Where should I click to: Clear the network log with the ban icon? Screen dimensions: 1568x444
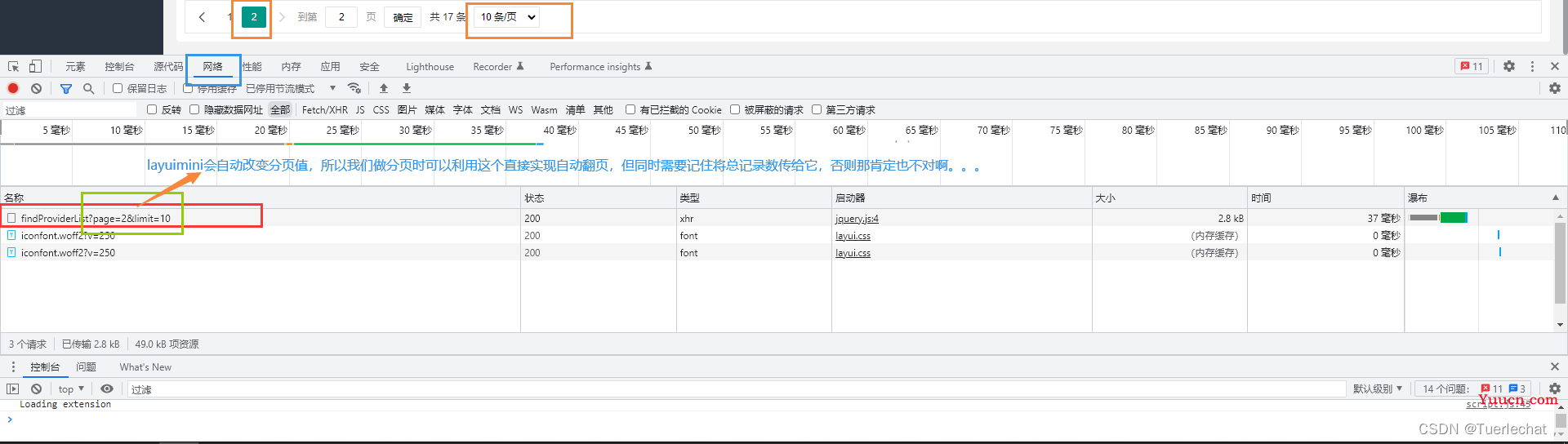36,88
